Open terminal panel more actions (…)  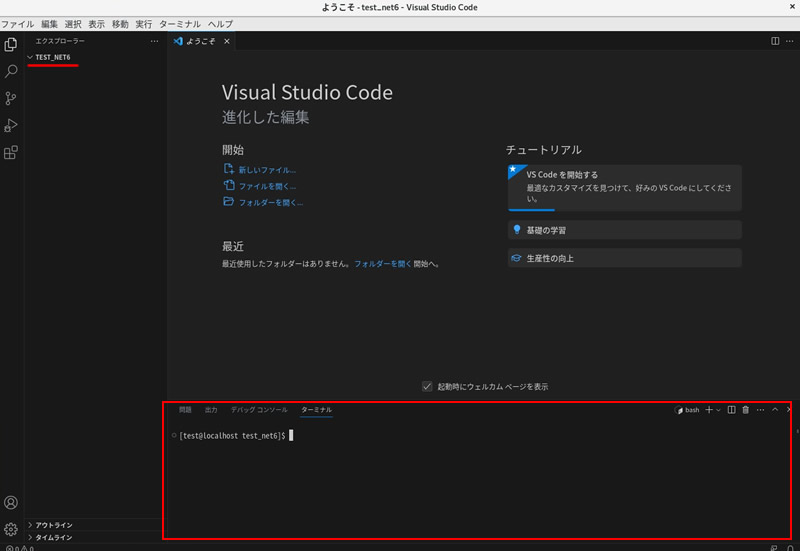(x=760, y=410)
